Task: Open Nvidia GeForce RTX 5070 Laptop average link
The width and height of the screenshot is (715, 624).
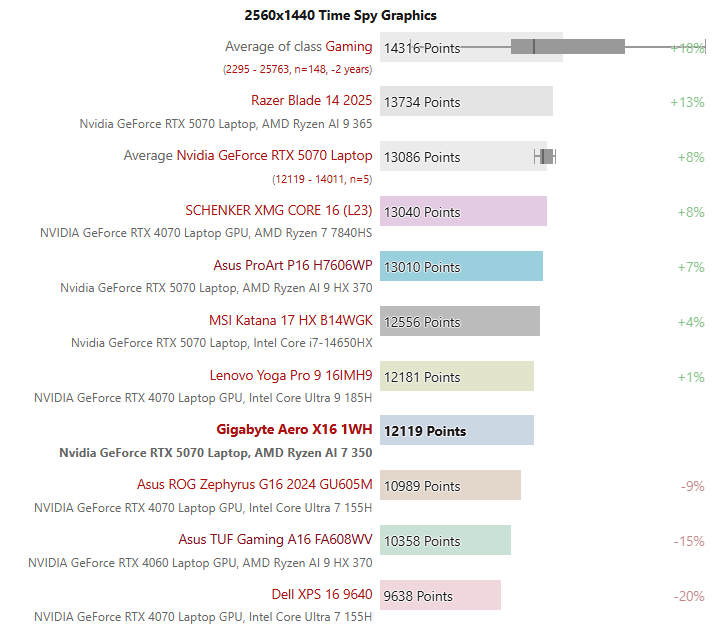Action: (274, 156)
